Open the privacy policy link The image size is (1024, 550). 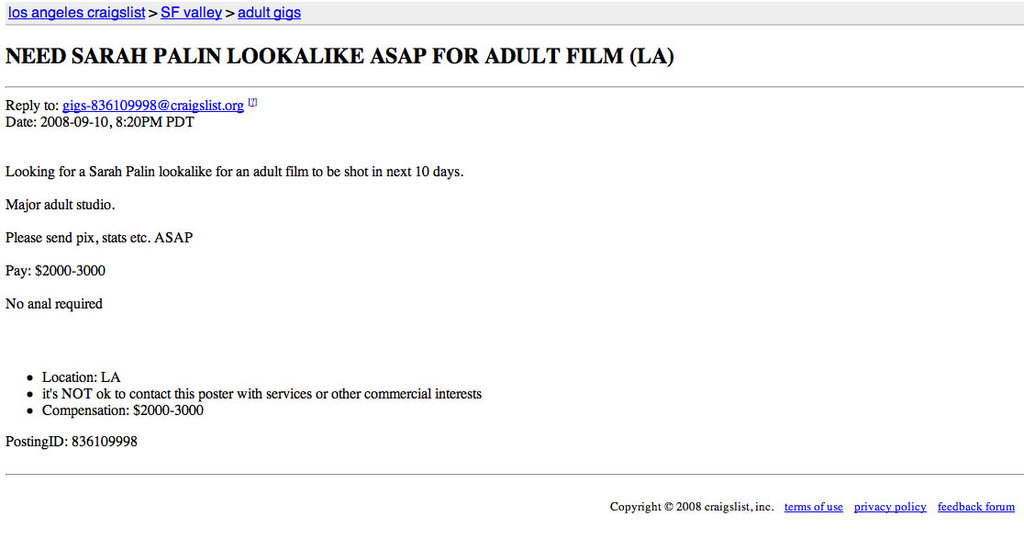tap(890, 507)
